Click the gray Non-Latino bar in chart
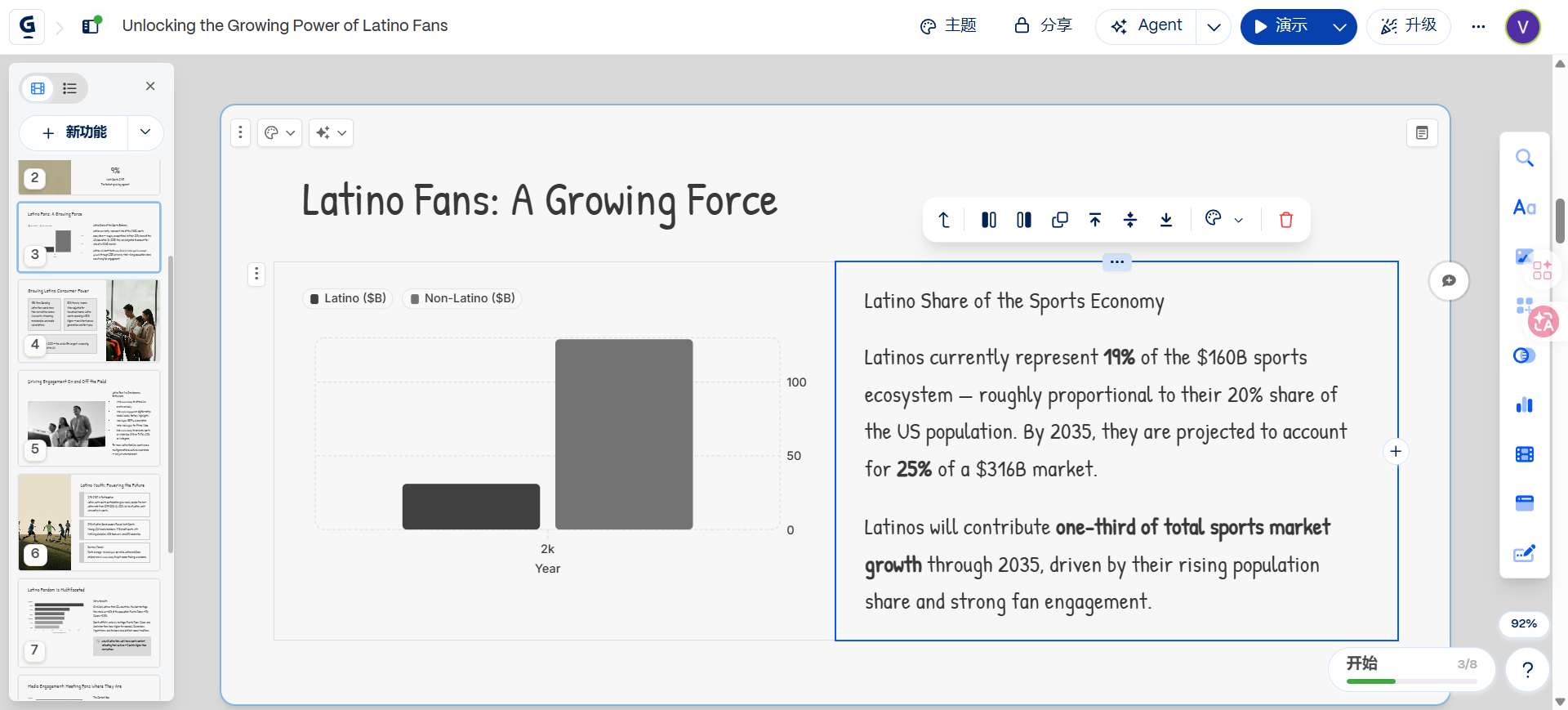The height and width of the screenshot is (710, 1568). click(624, 435)
